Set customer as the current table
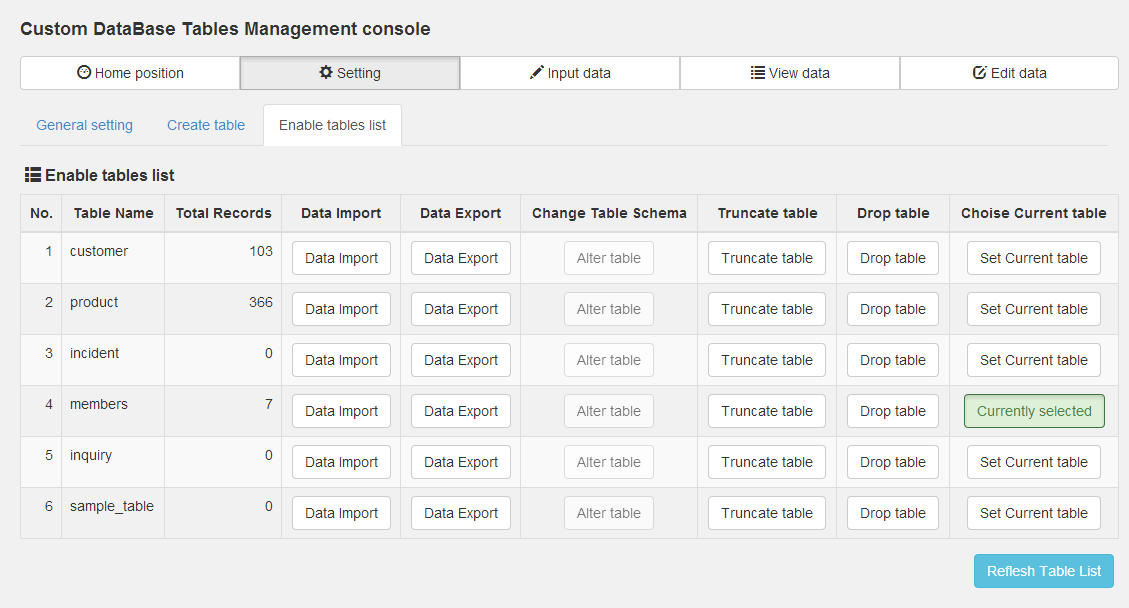Screen dimensions: 1129x608 tap(1033, 258)
